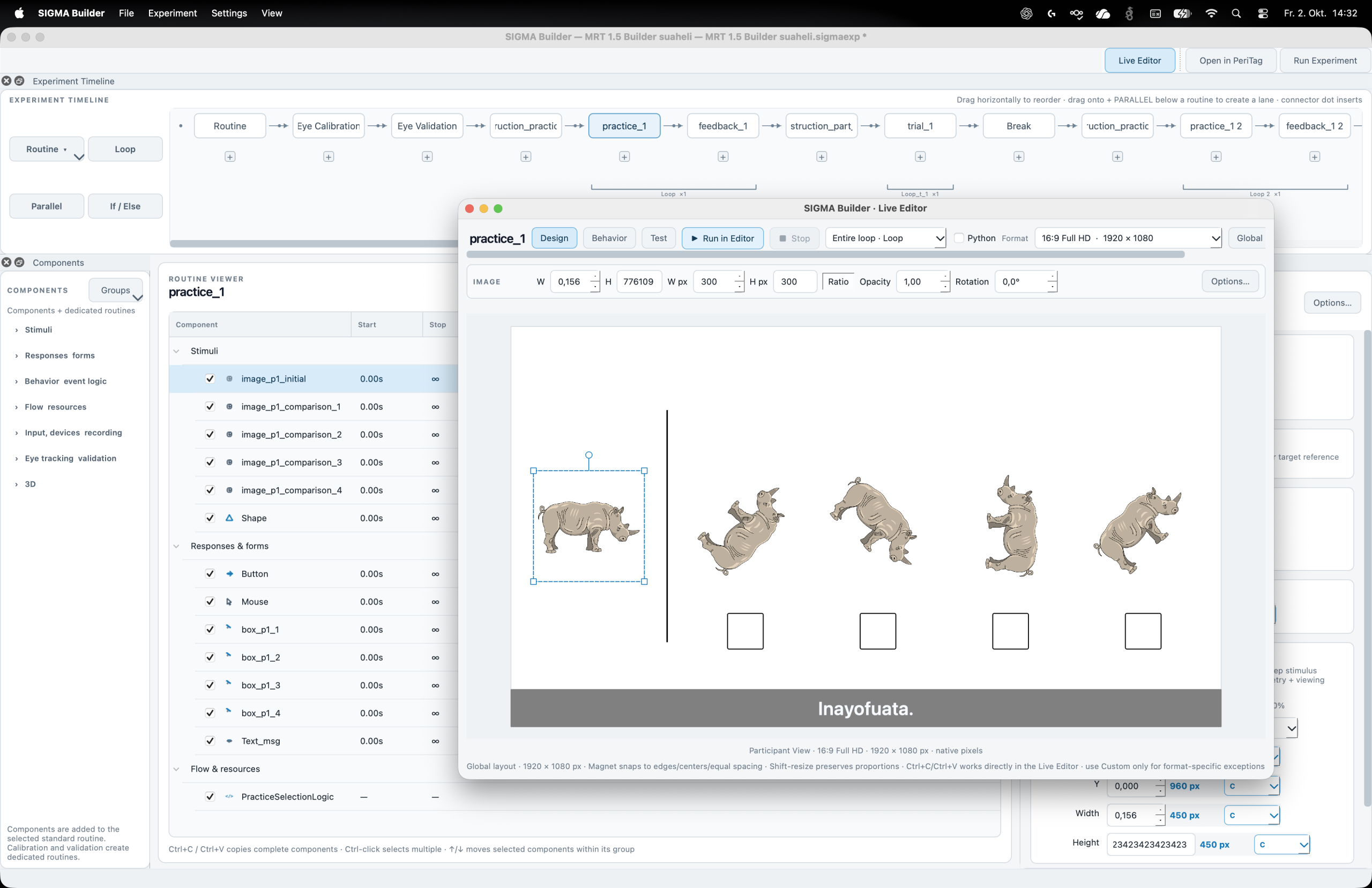Click the arrow icon of the Button component
1372x888 pixels.
[x=229, y=574]
